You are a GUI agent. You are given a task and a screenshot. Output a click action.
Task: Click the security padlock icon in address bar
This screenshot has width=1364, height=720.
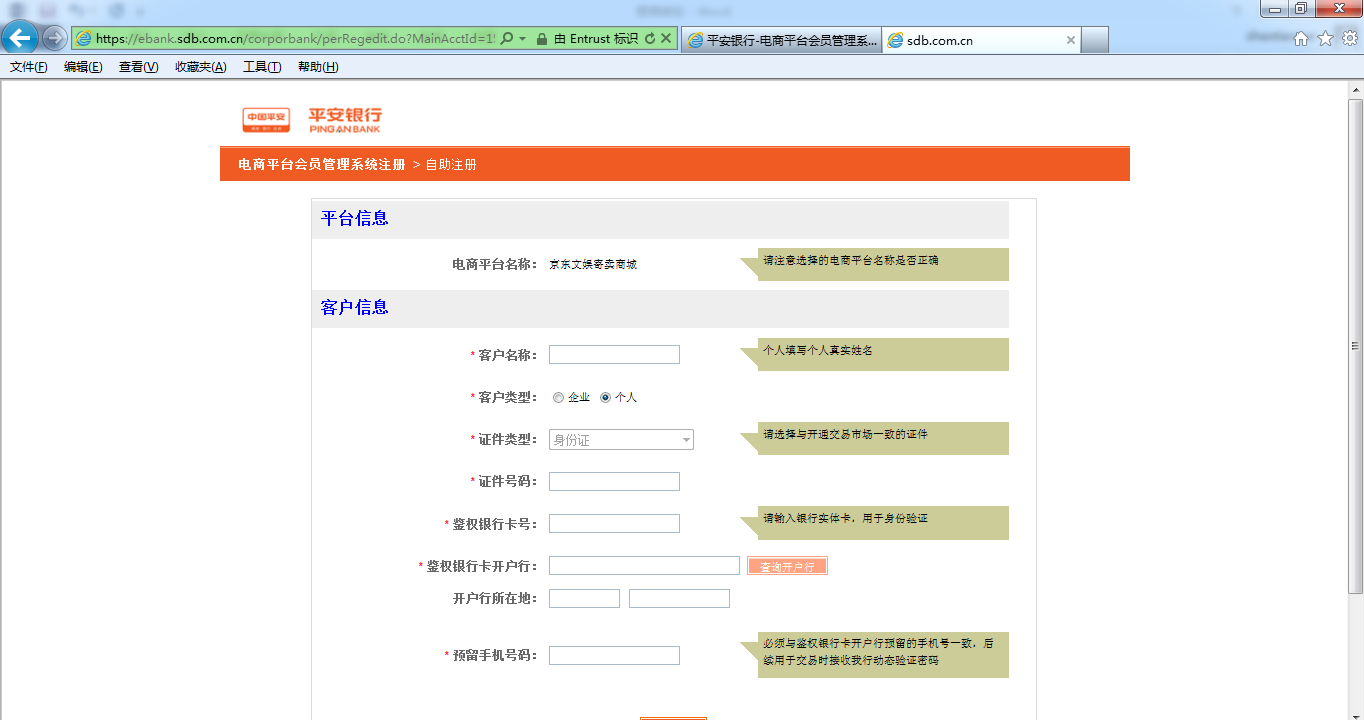[x=541, y=39]
